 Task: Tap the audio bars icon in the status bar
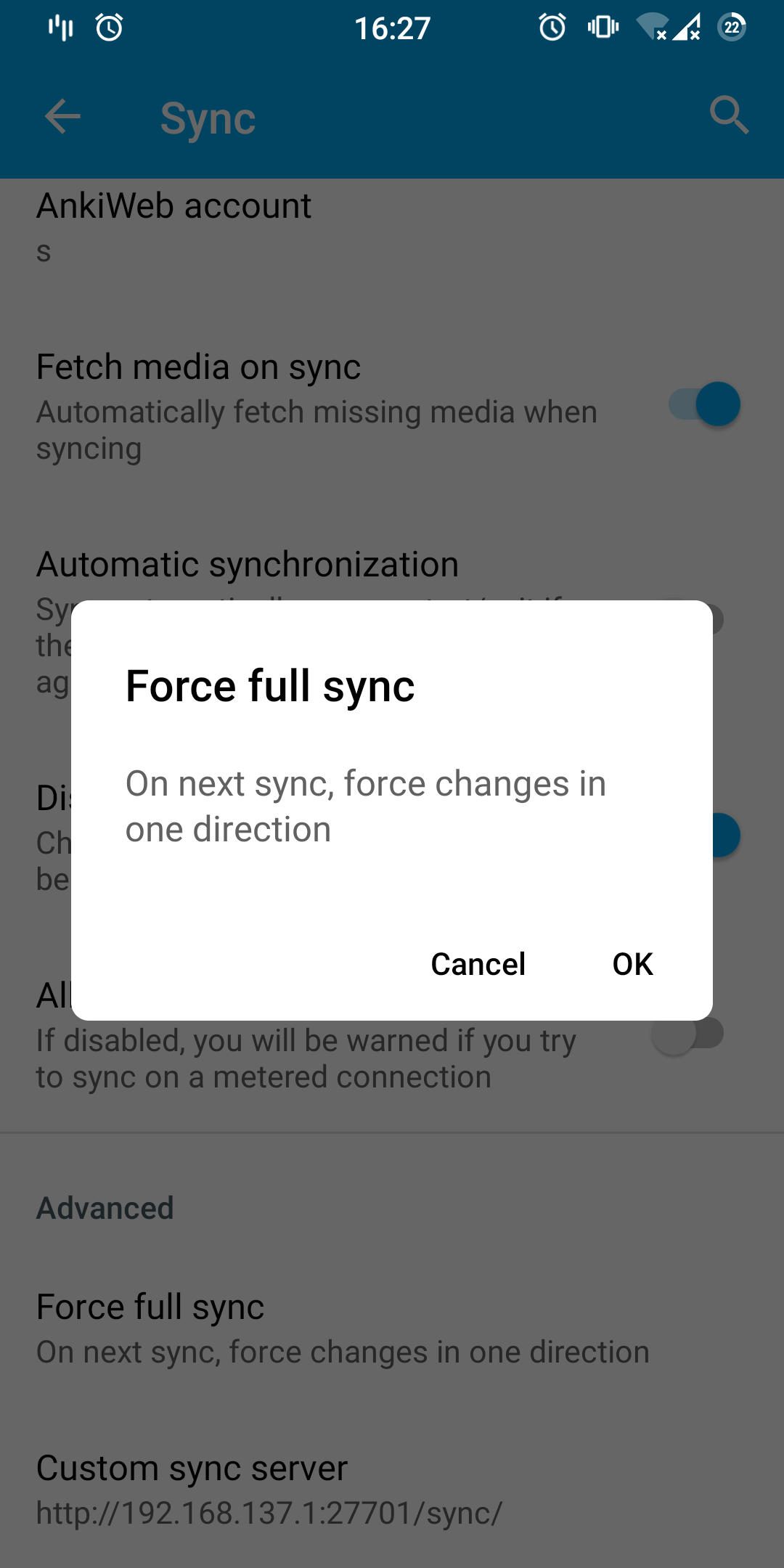(x=61, y=28)
